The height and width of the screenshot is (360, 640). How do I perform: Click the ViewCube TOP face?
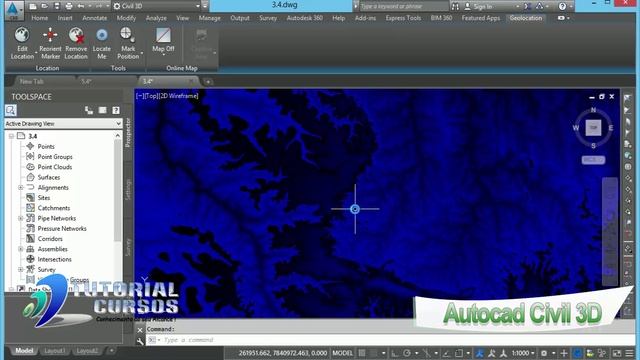tap(593, 128)
